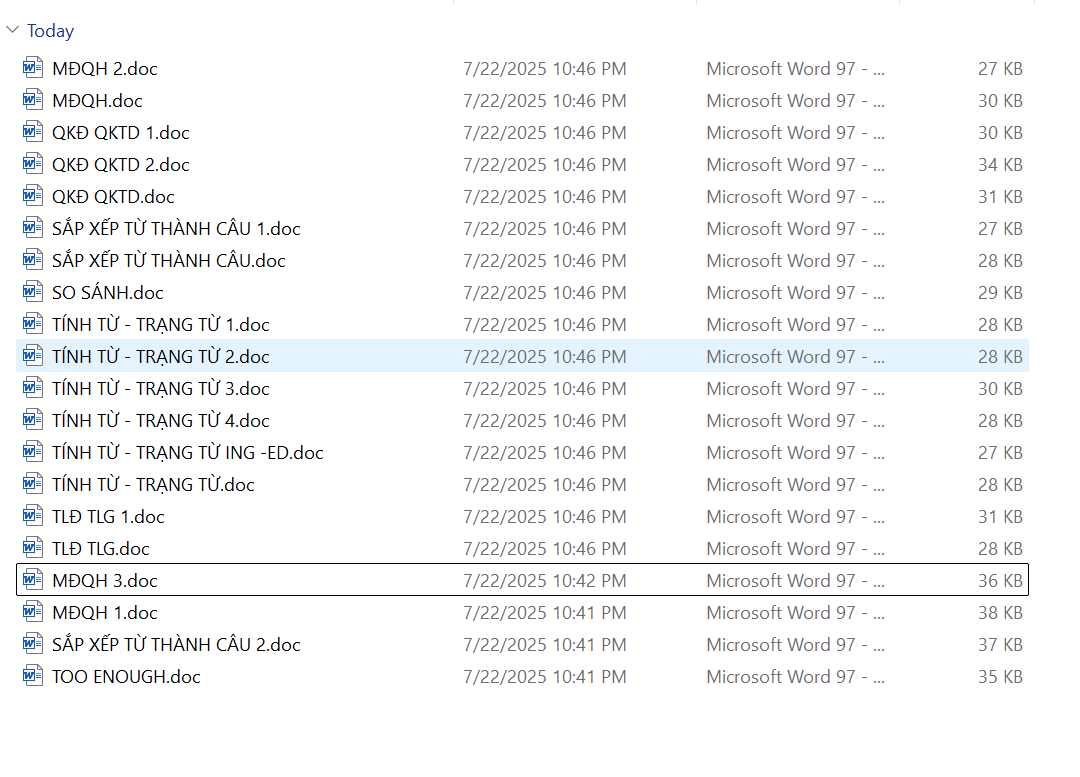Click the Today group header label

pos(51,31)
